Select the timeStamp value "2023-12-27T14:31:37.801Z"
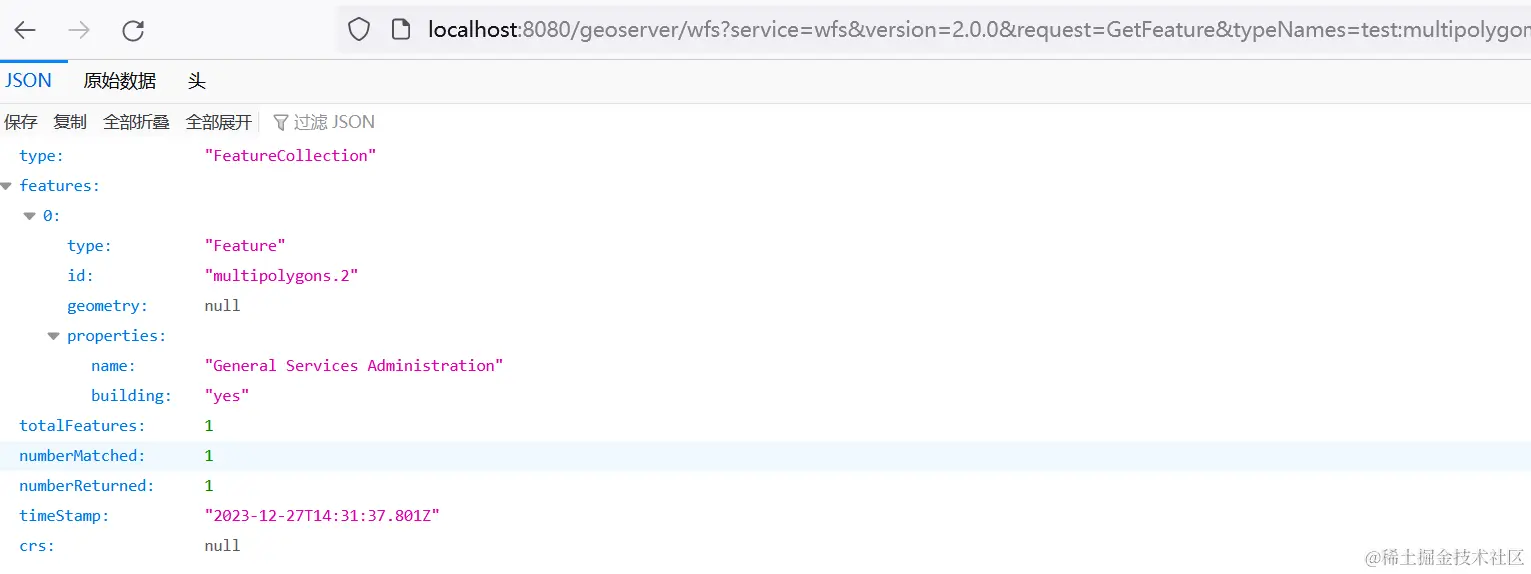 [322, 516]
